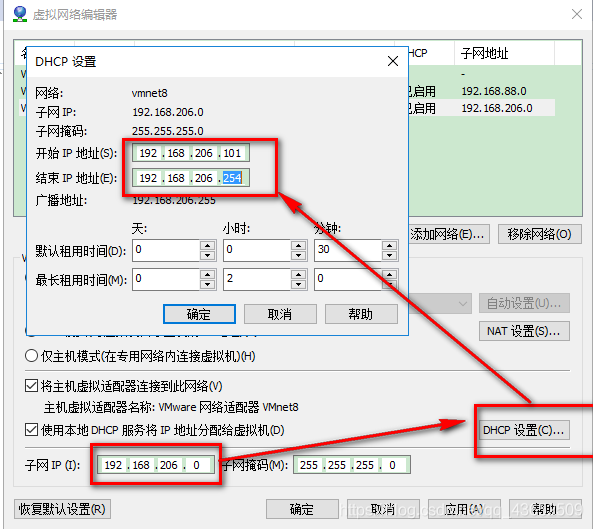This screenshot has width=593, height=529.
Task: Click 添加网络(E)... button
Action: pyautogui.click(x=449, y=234)
